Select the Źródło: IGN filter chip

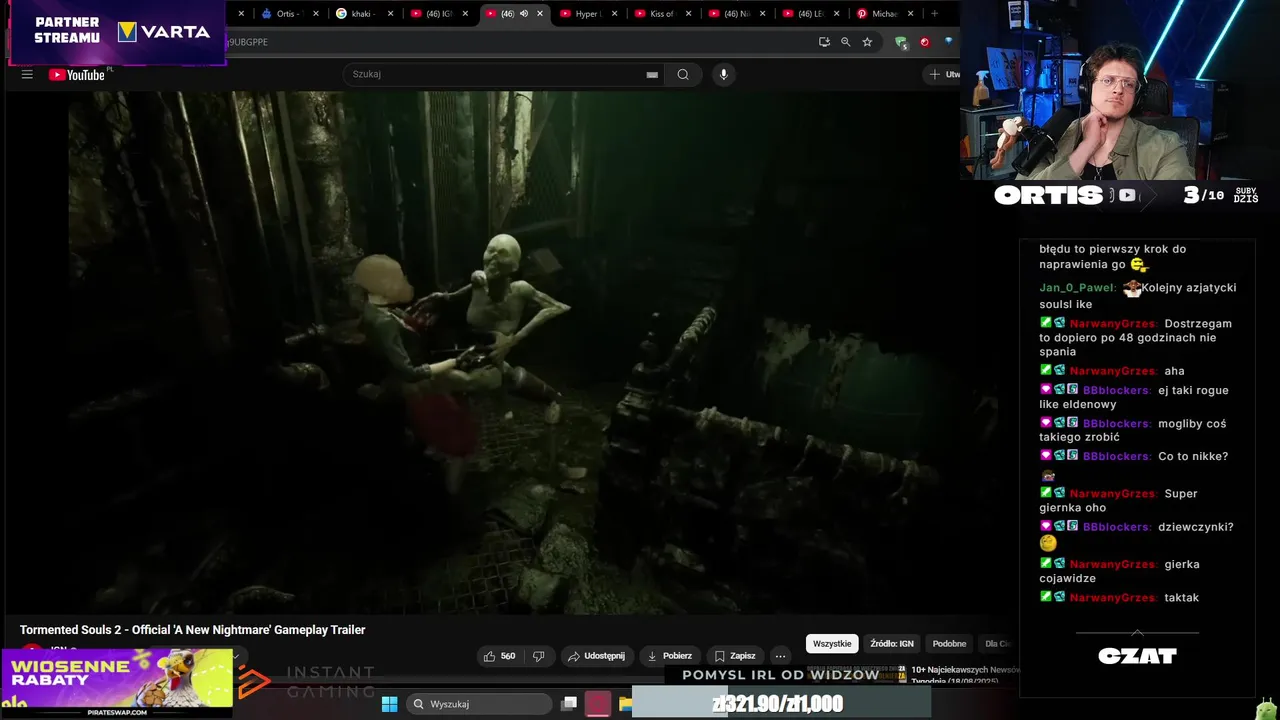892,644
